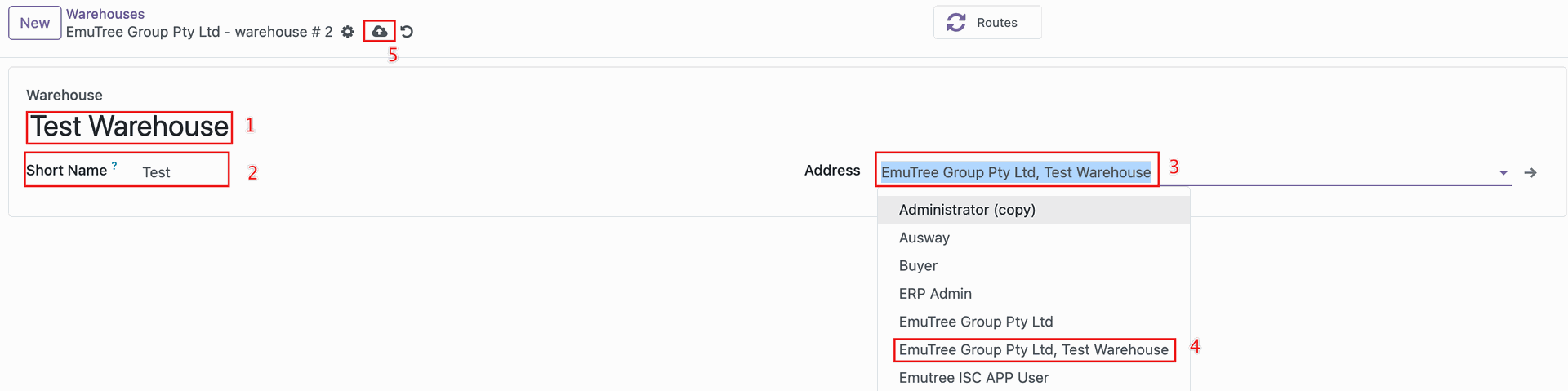Select EmuTree Group Pty Ltd, Test Warehouse option
The width and height of the screenshot is (1568, 391).
click(x=1033, y=350)
